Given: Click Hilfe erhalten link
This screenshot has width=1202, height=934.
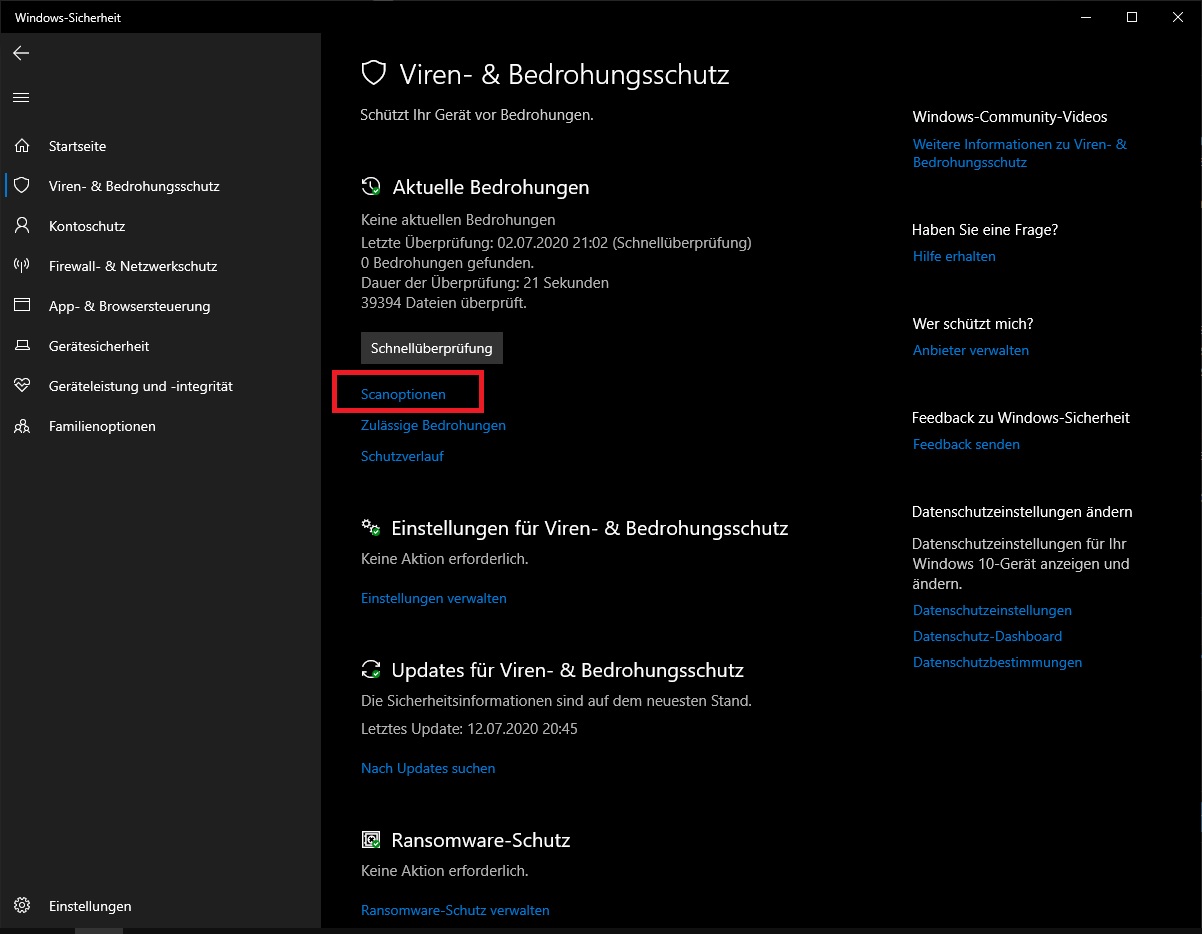Looking at the screenshot, I should point(954,256).
